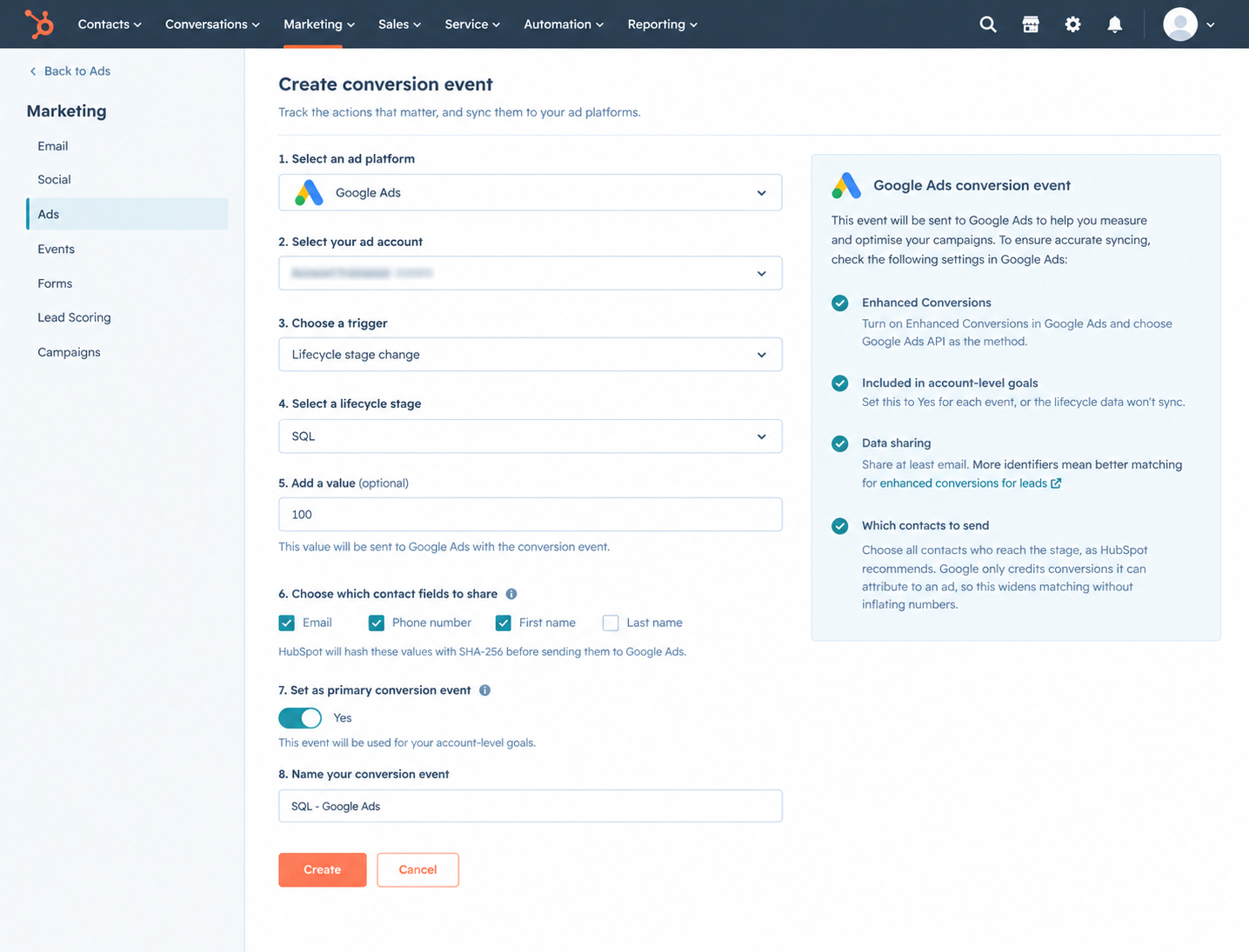Click the Data sharing checkmark icon
1249x952 pixels.
(840, 443)
